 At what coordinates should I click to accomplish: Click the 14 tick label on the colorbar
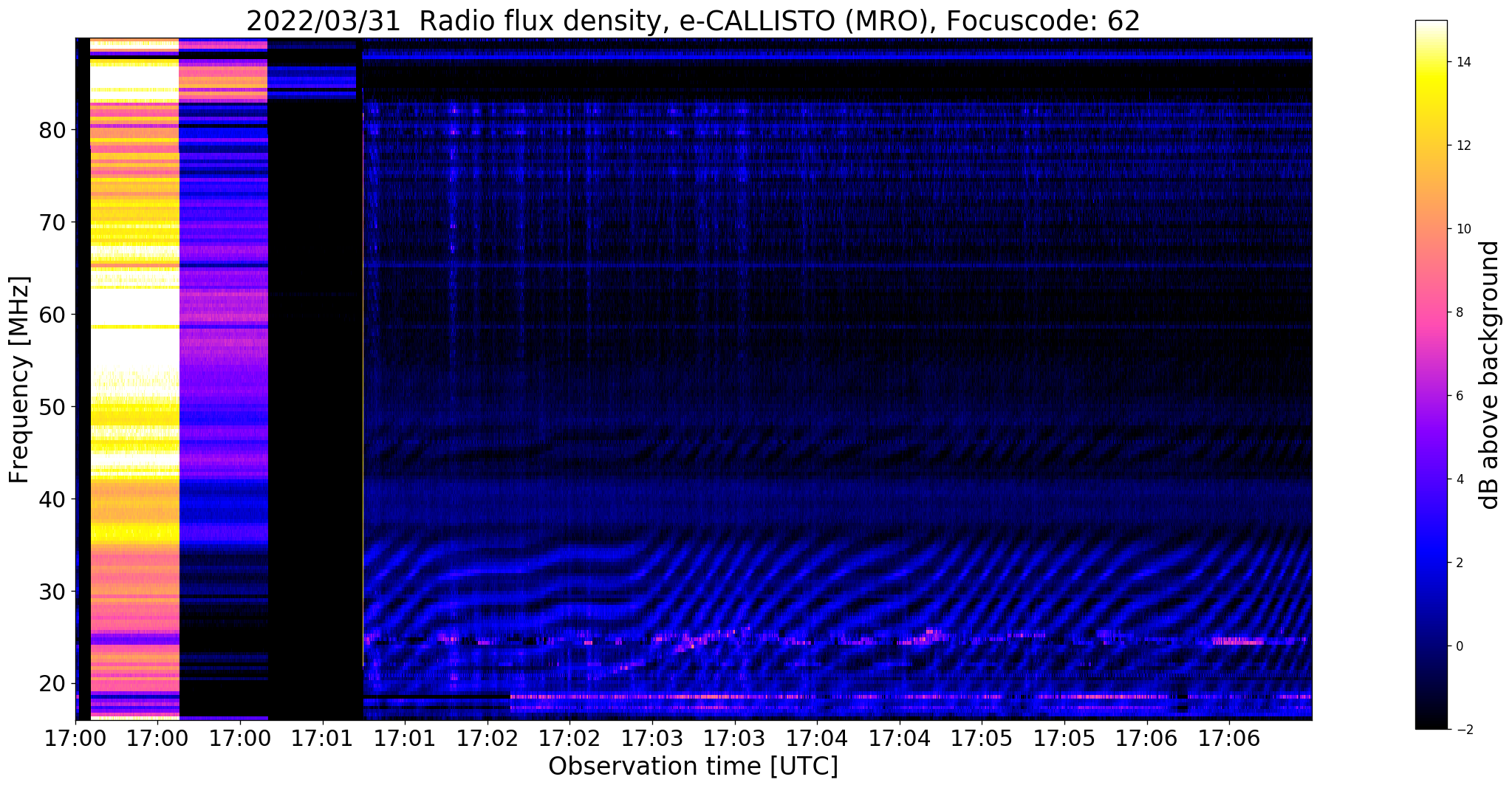(1463, 62)
